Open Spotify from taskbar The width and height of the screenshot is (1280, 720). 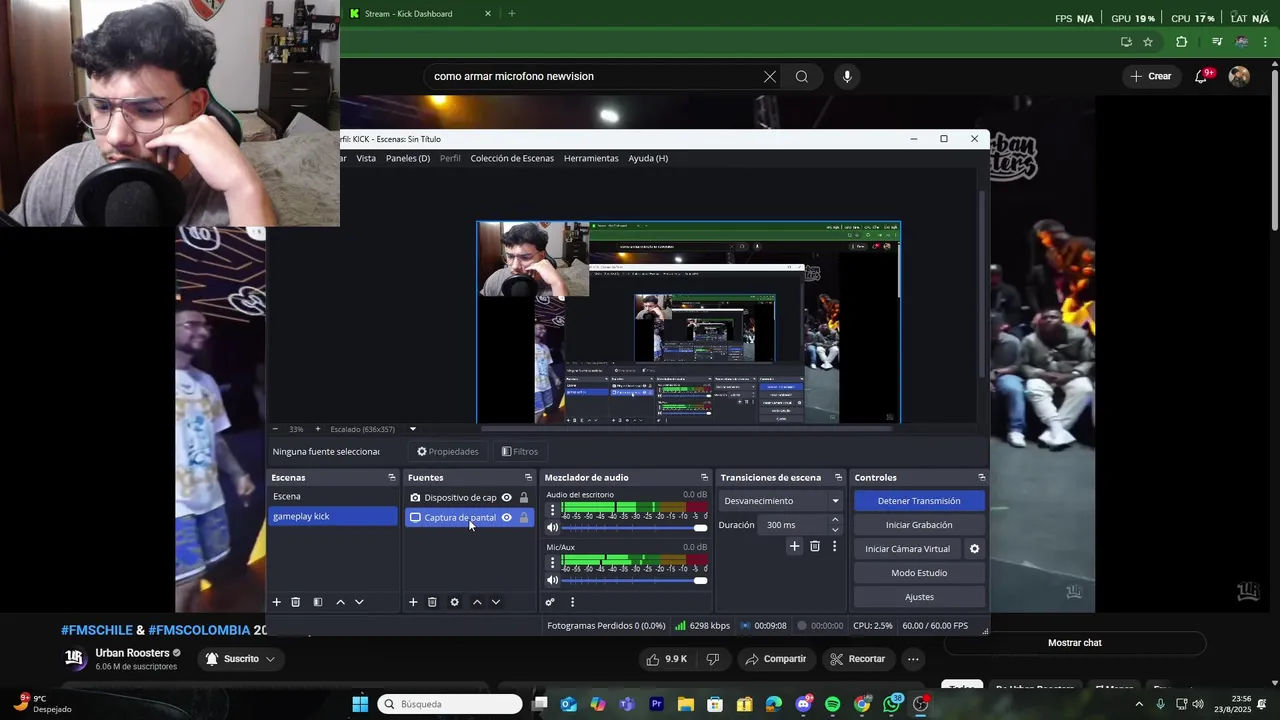tap(833, 704)
